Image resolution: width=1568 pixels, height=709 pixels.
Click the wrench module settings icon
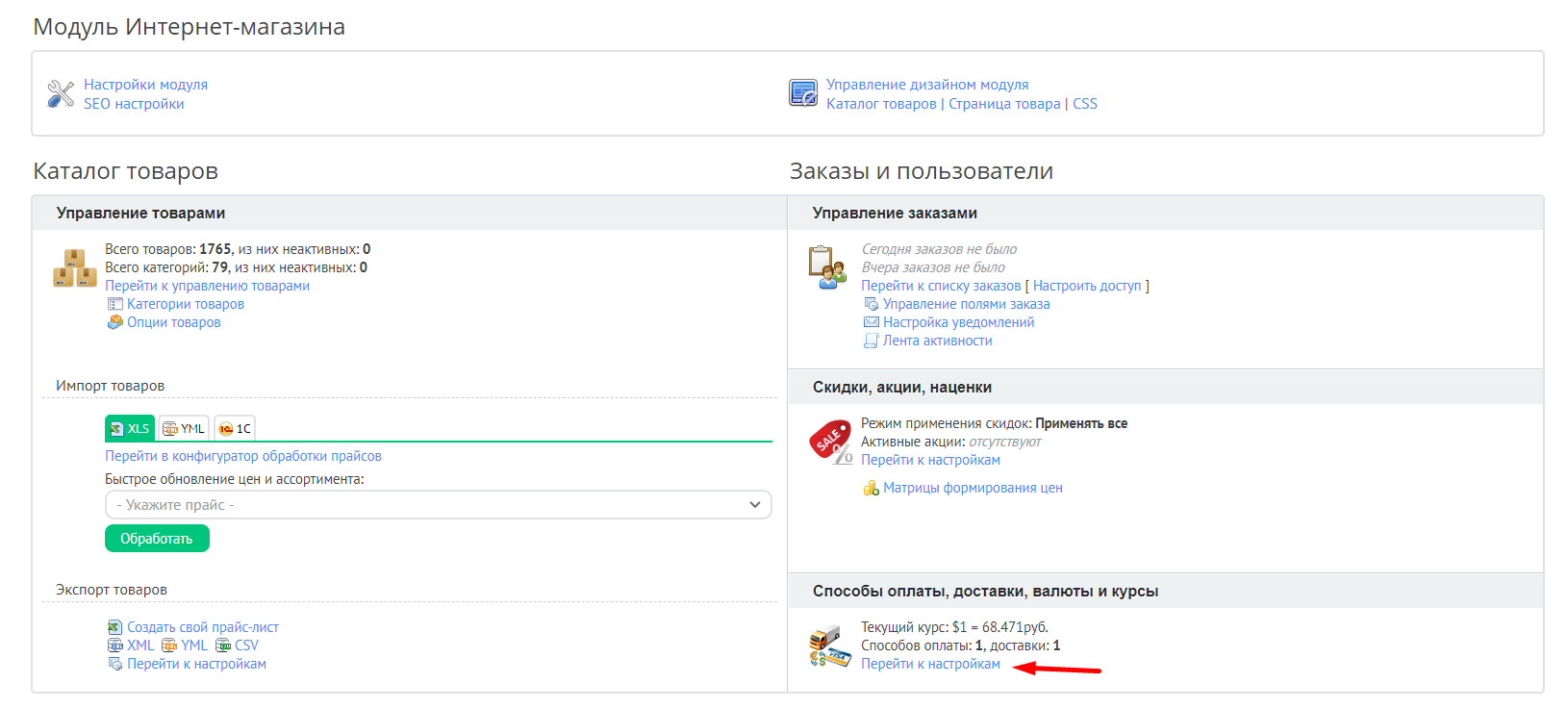click(x=61, y=93)
